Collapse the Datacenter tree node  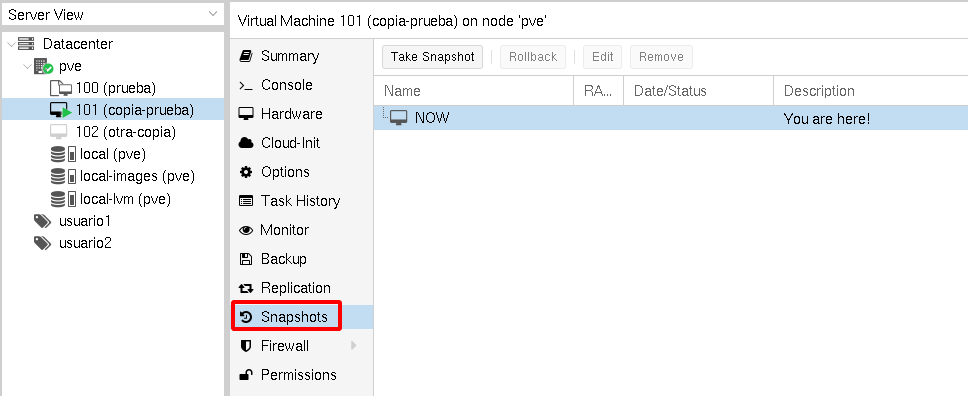[x=12, y=44]
